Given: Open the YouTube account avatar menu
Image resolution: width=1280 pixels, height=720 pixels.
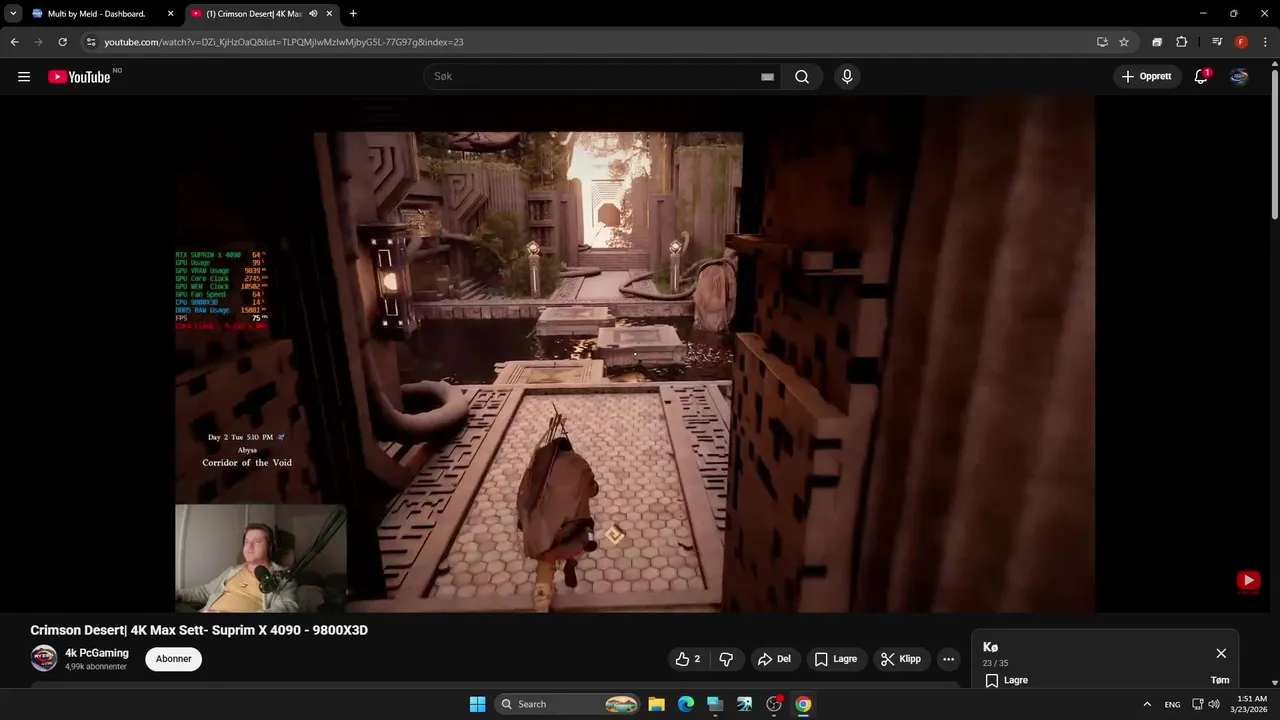Looking at the screenshot, I should click(x=1239, y=77).
